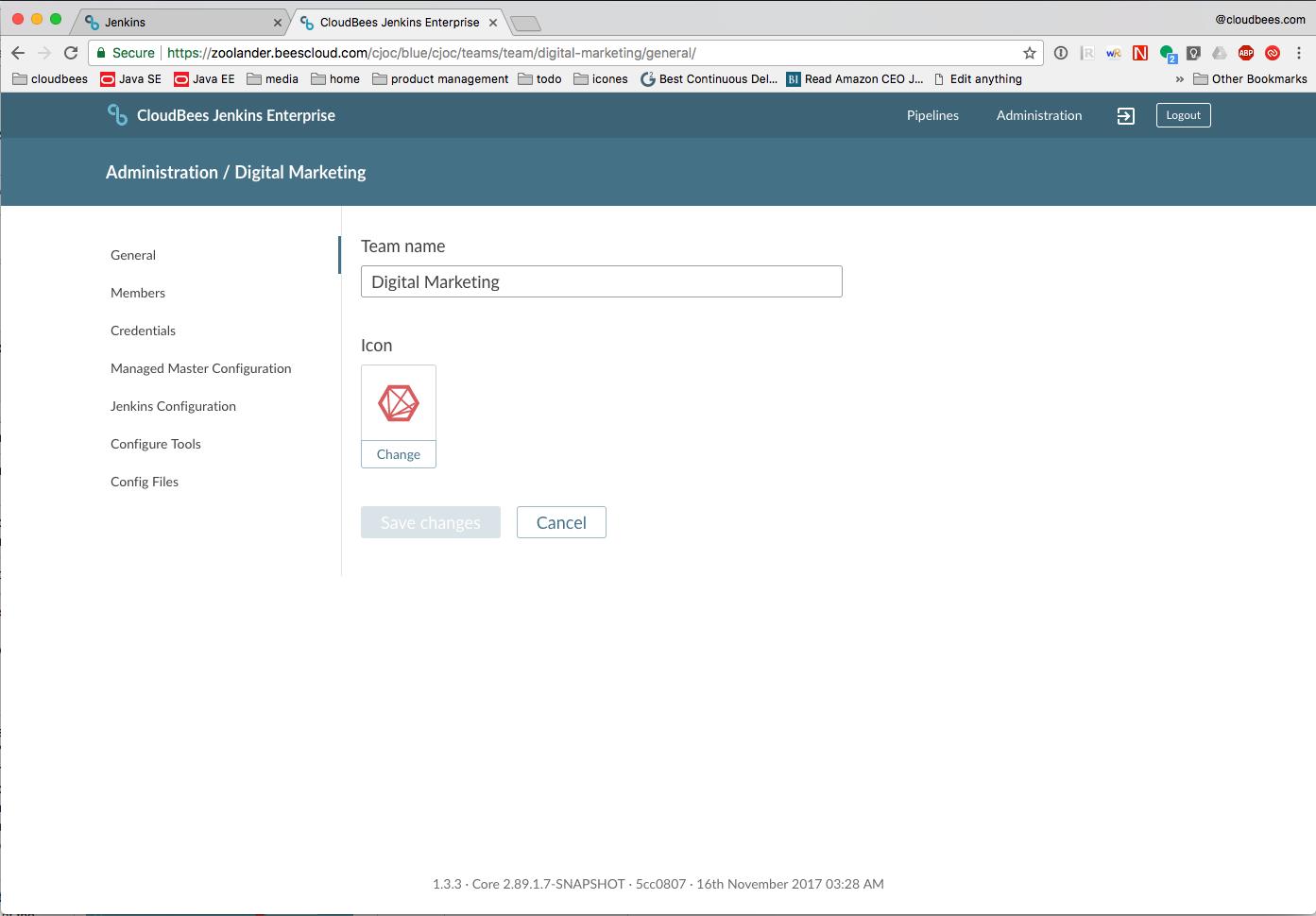Open the todo bookmarks folder

539,79
